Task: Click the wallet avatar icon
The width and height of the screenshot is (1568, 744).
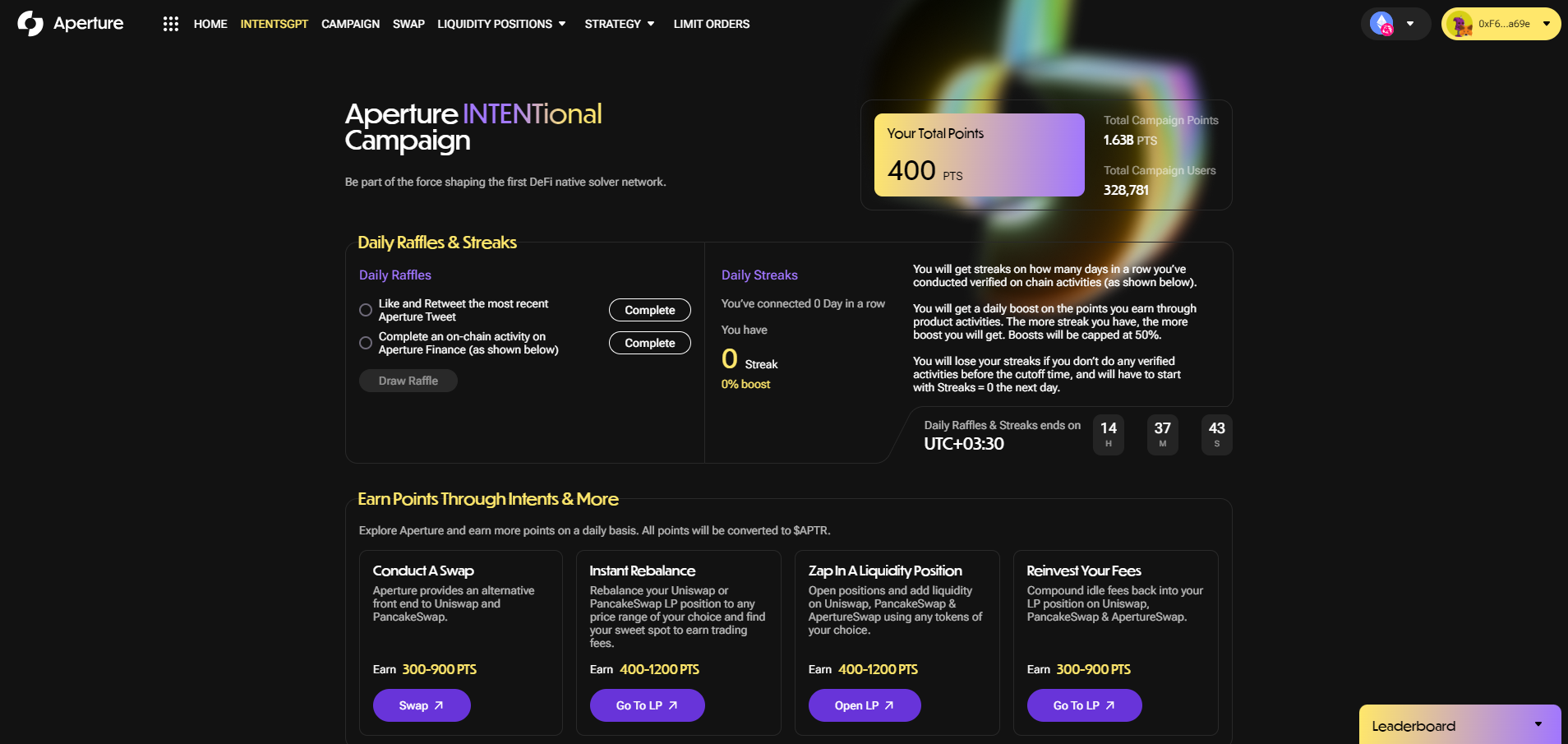Action: click(x=1460, y=24)
